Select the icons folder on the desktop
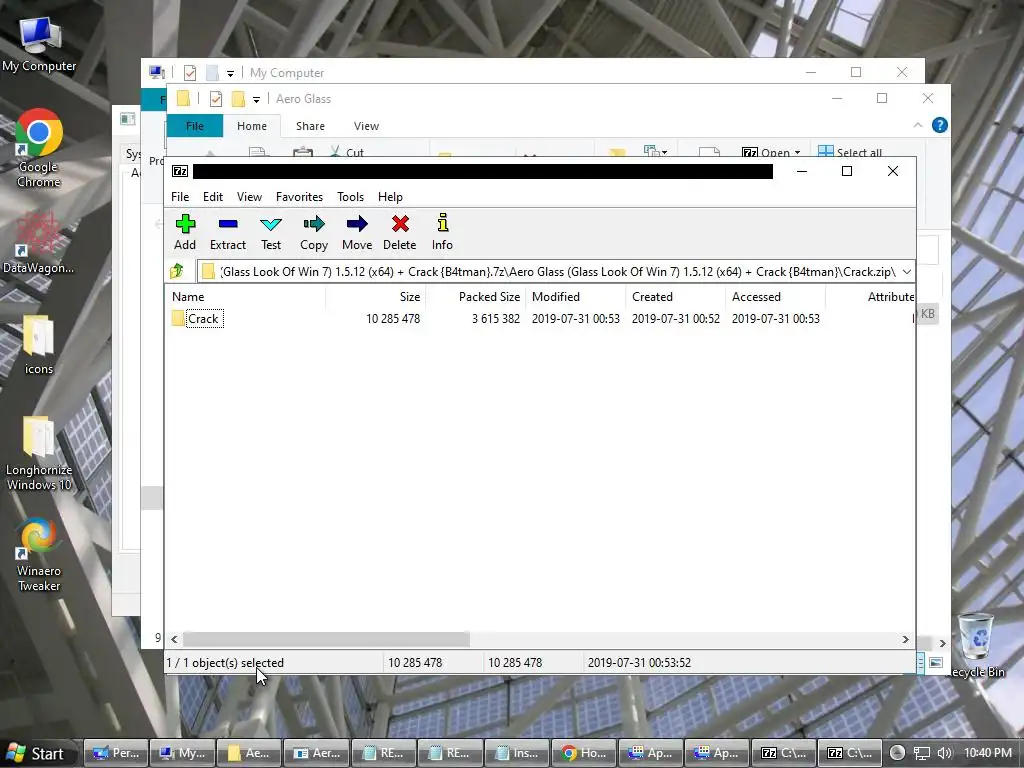 (39, 345)
